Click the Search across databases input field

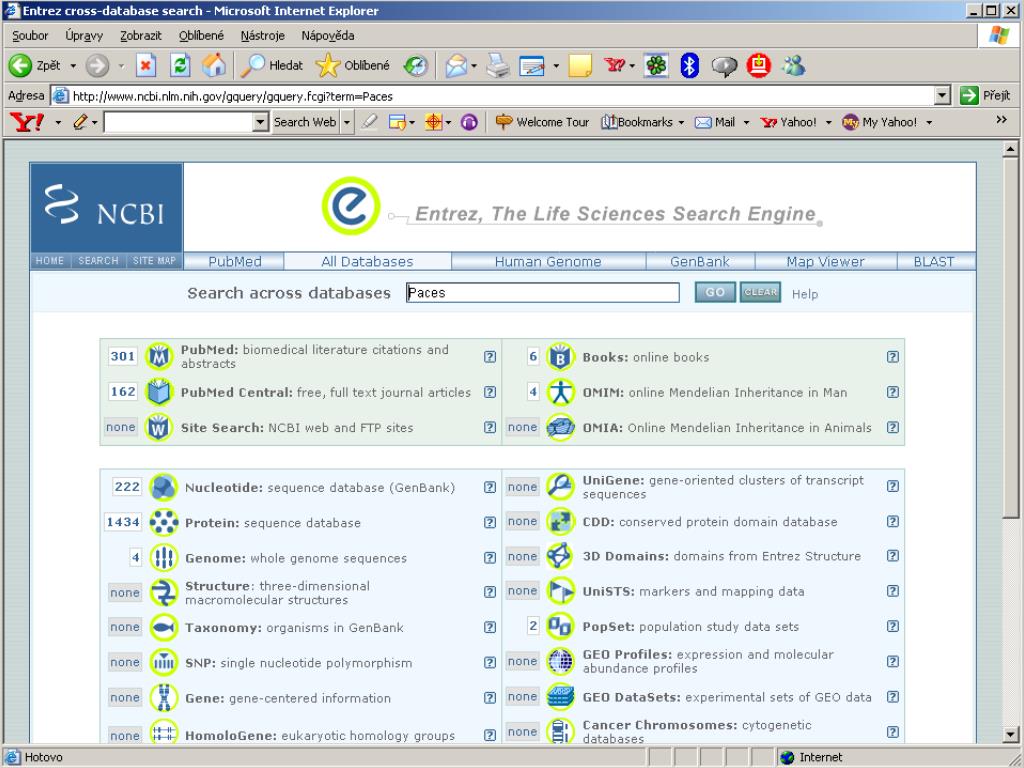click(x=543, y=293)
